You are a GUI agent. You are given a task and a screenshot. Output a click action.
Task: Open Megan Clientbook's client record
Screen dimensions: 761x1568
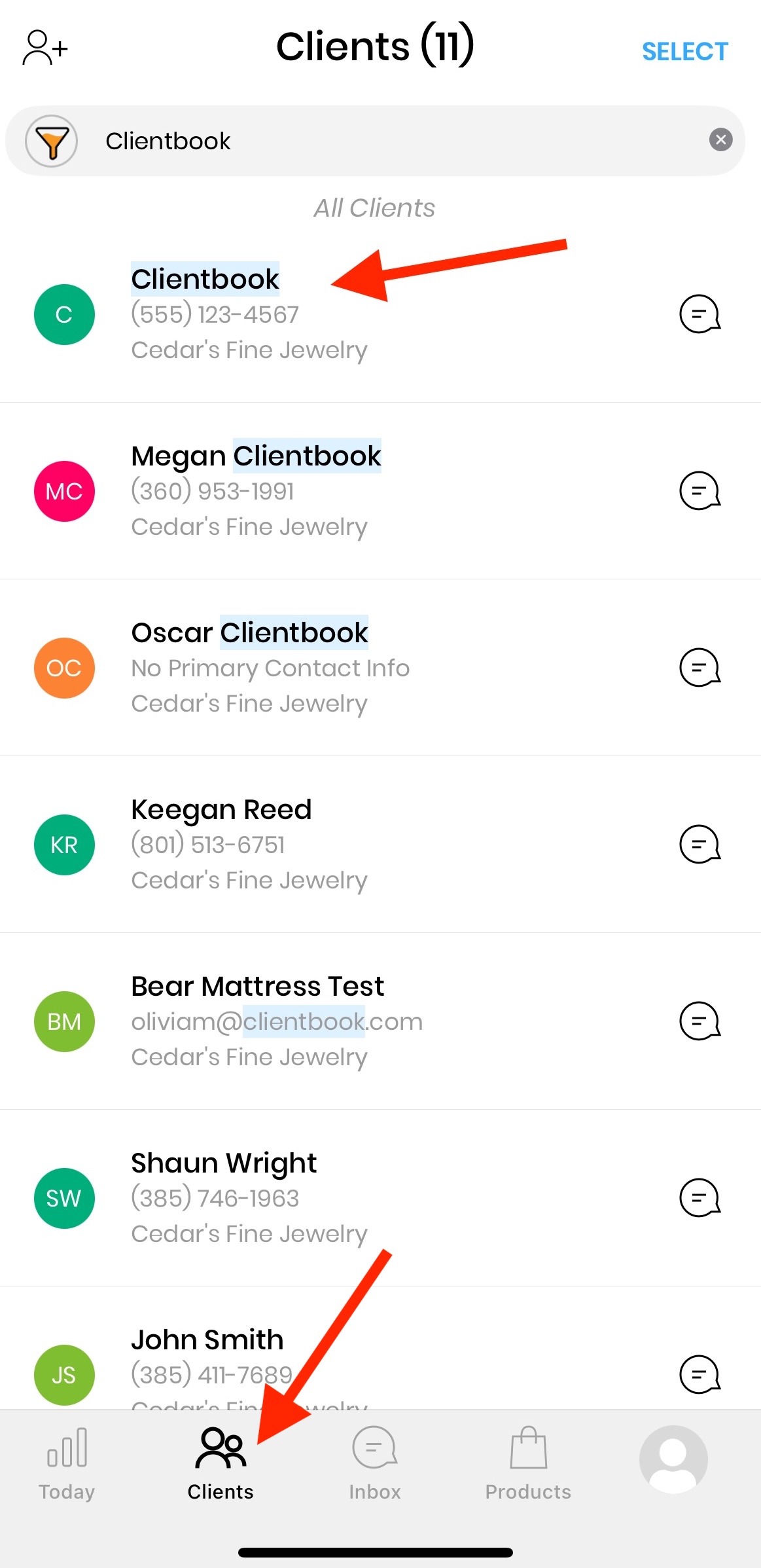255,457
